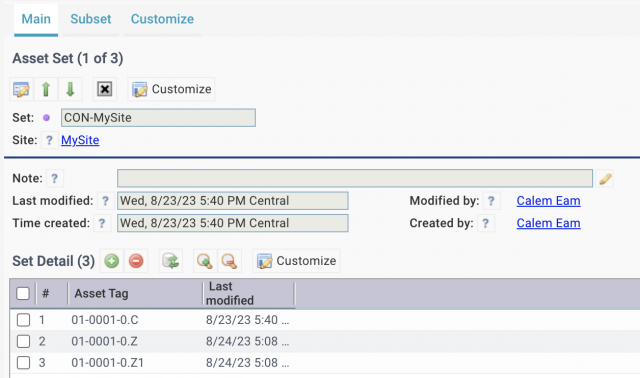The width and height of the screenshot is (640, 378).
Task: Click the edit Asset Set icon
Action: click(x=21, y=89)
